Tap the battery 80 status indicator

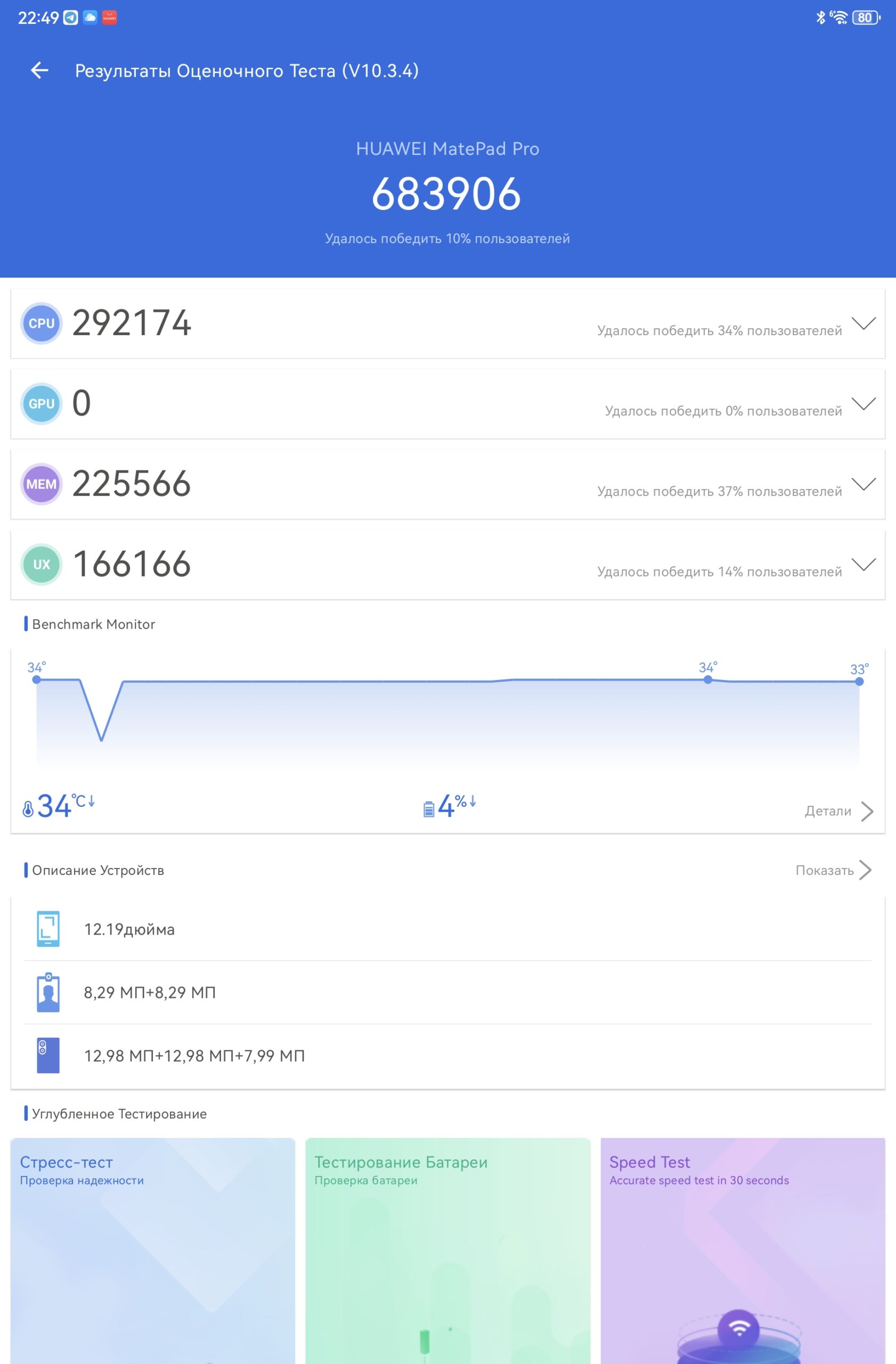point(866,18)
